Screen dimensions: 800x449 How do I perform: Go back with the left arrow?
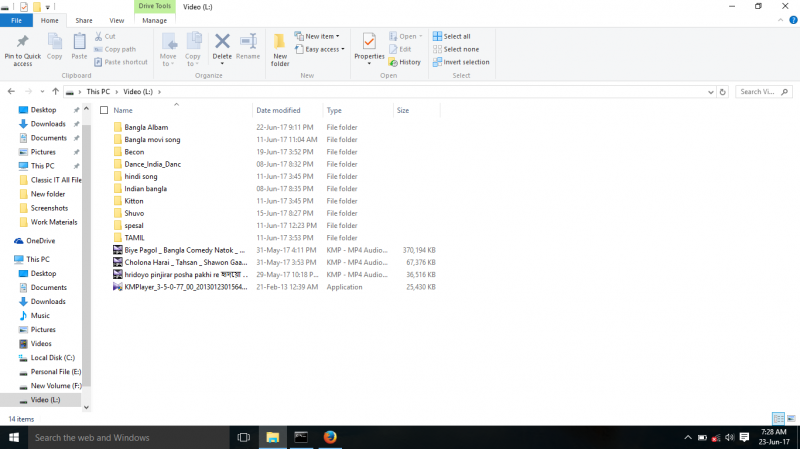tap(11, 91)
